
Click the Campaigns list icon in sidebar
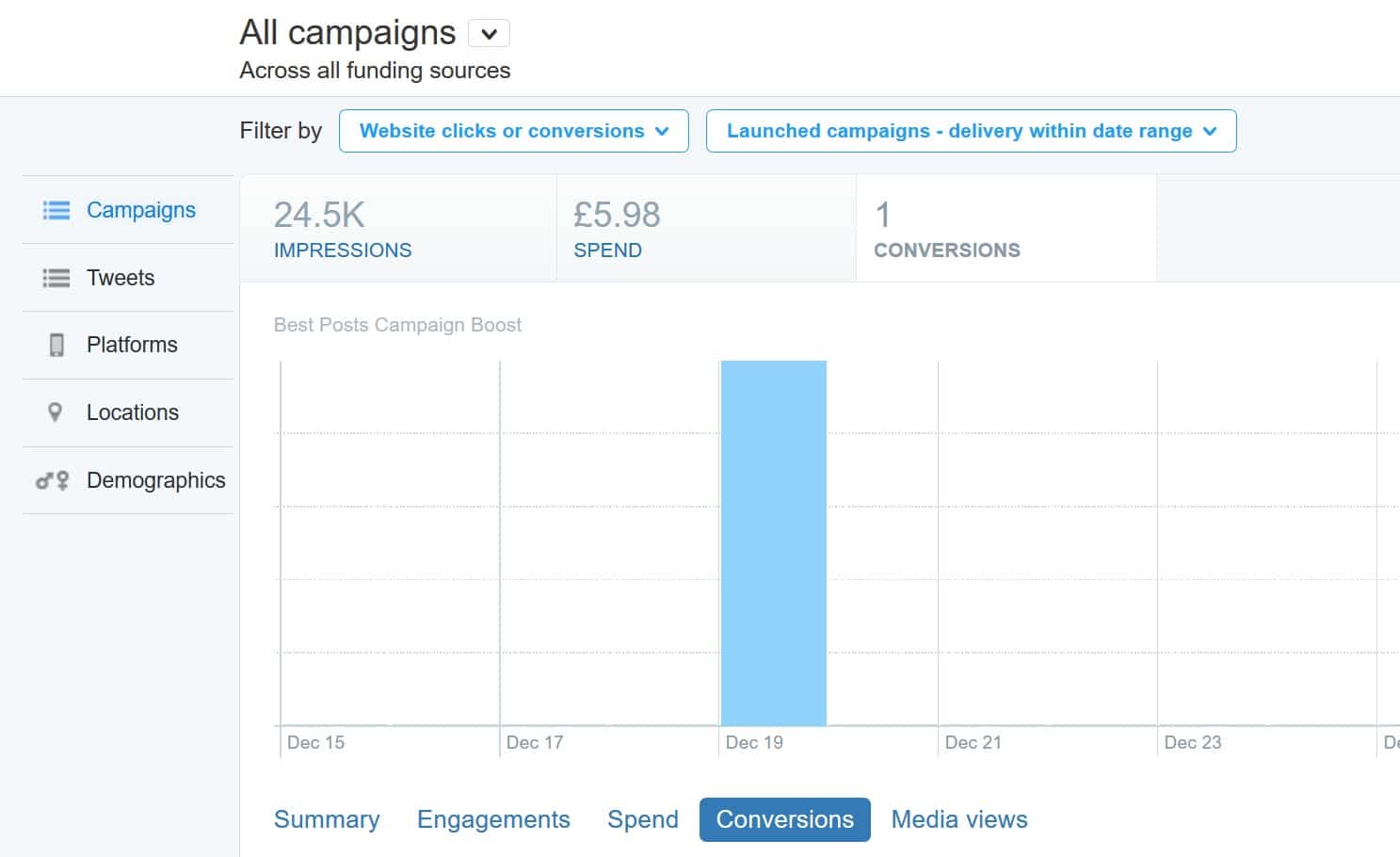click(56, 210)
